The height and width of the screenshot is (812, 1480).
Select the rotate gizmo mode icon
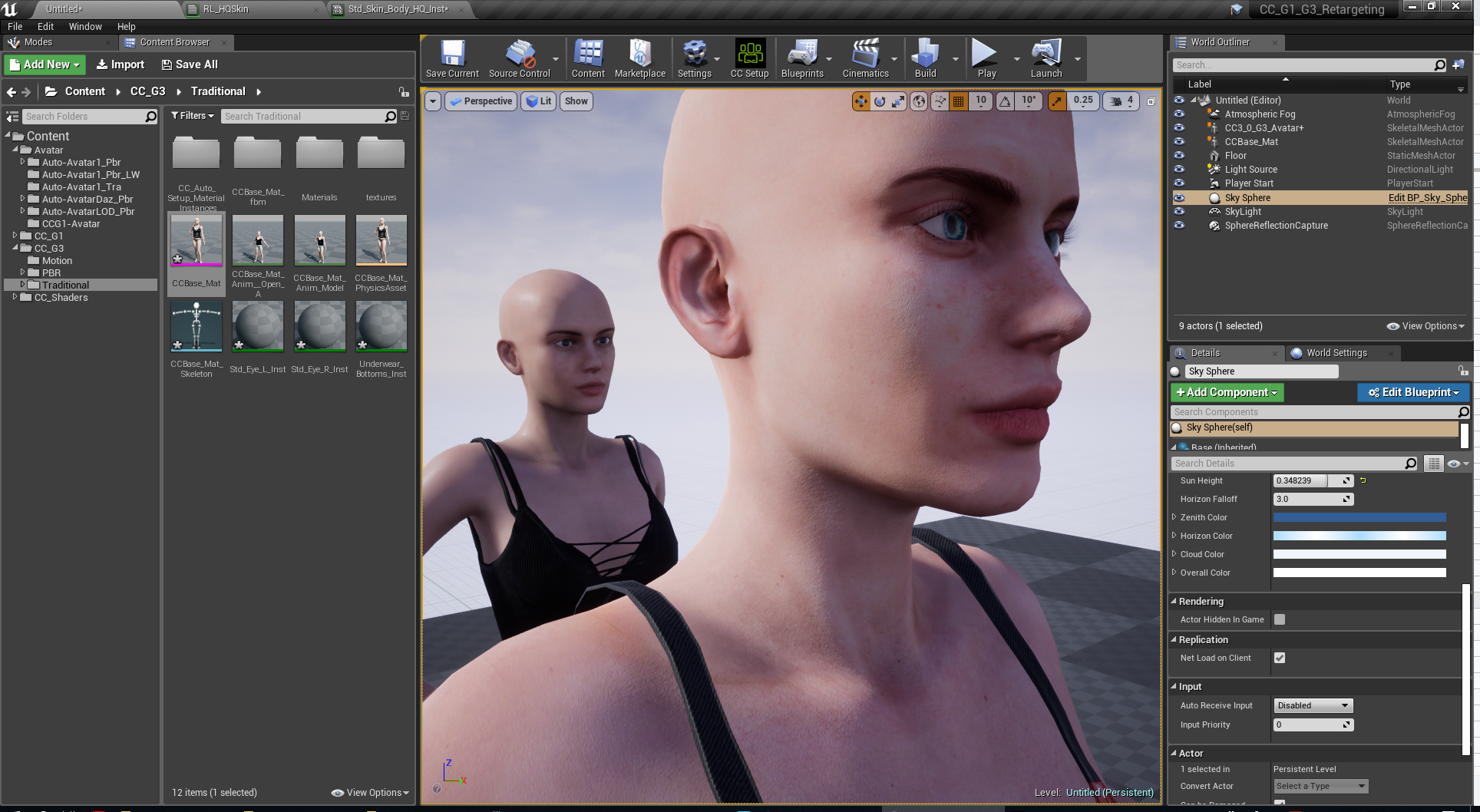click(x=880, y=101)
